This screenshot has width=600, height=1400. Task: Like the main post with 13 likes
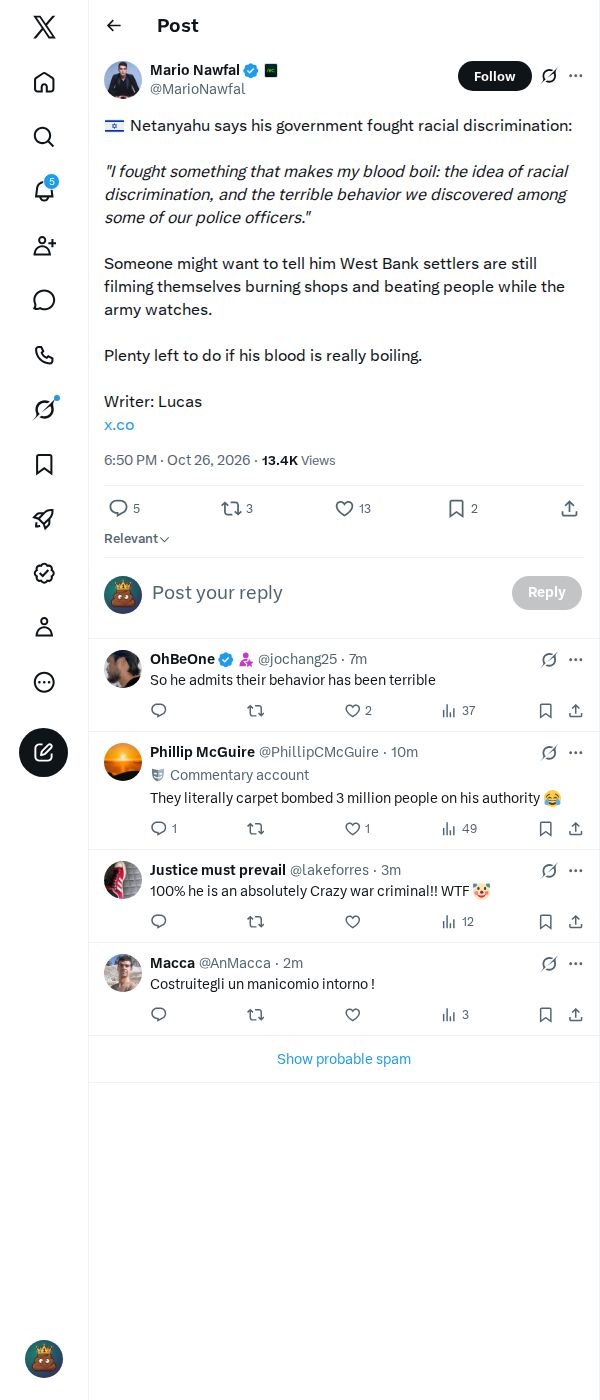[x=353, y=509]
